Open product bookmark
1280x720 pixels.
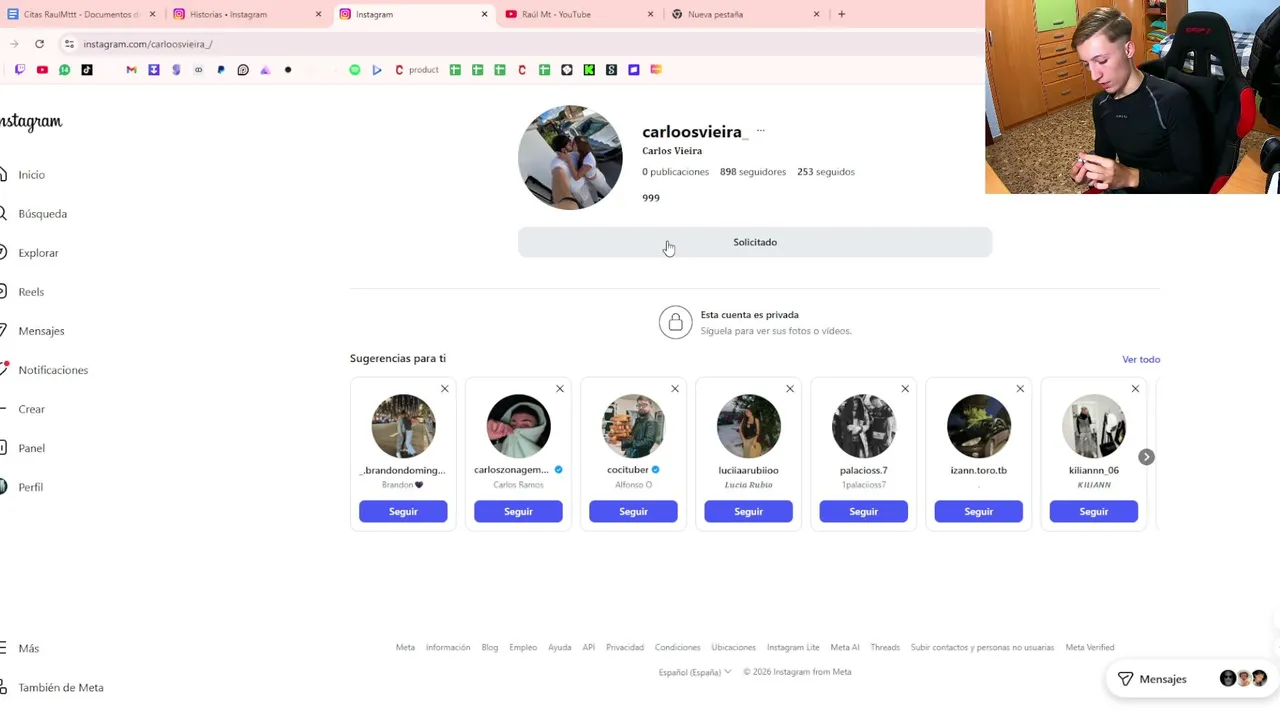click(x=417, y=70)
